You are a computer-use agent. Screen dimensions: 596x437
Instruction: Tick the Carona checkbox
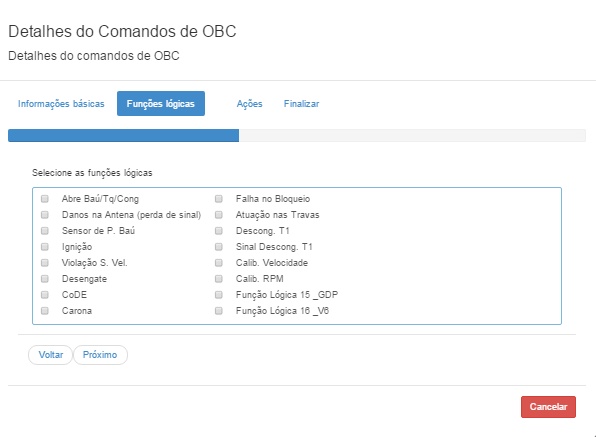[x=45, y=310]
